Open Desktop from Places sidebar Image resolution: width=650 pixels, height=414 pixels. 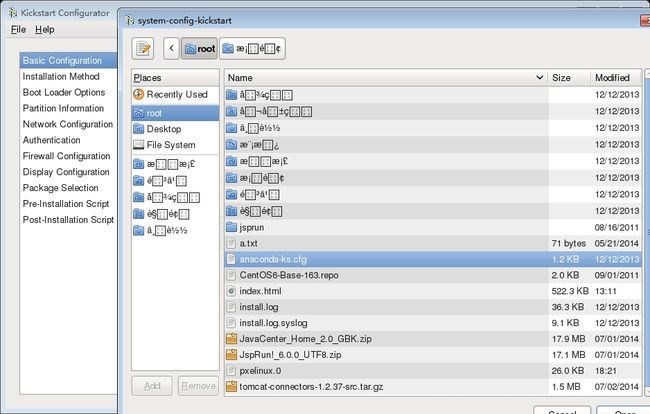point(175,129)
